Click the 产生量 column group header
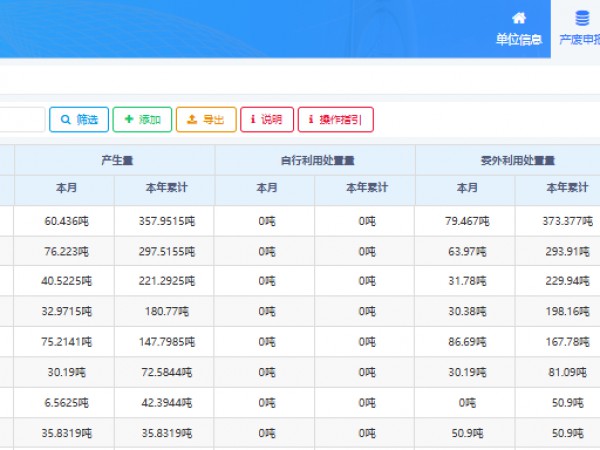This screenshot has width=600, height=450. 114,160
